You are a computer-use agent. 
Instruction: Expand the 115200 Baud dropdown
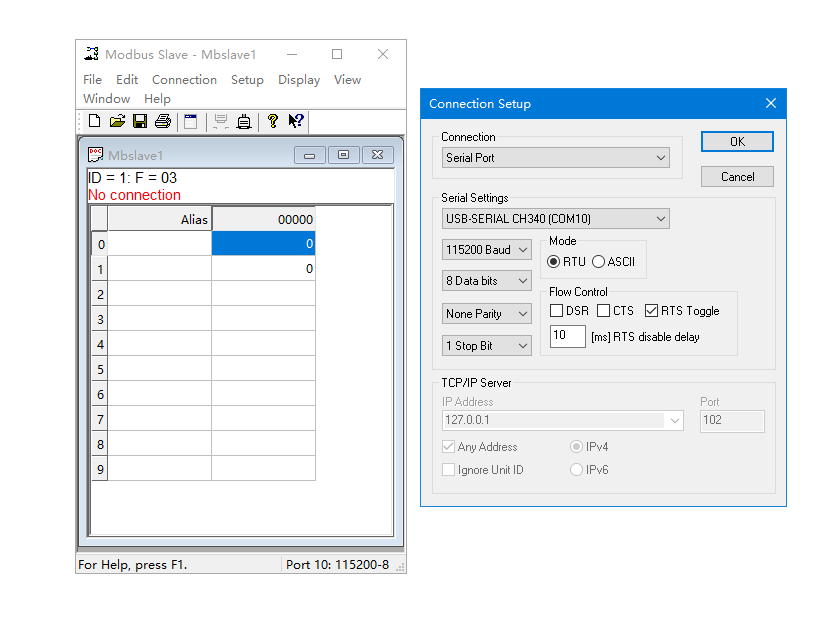click(x=487, y=250)
